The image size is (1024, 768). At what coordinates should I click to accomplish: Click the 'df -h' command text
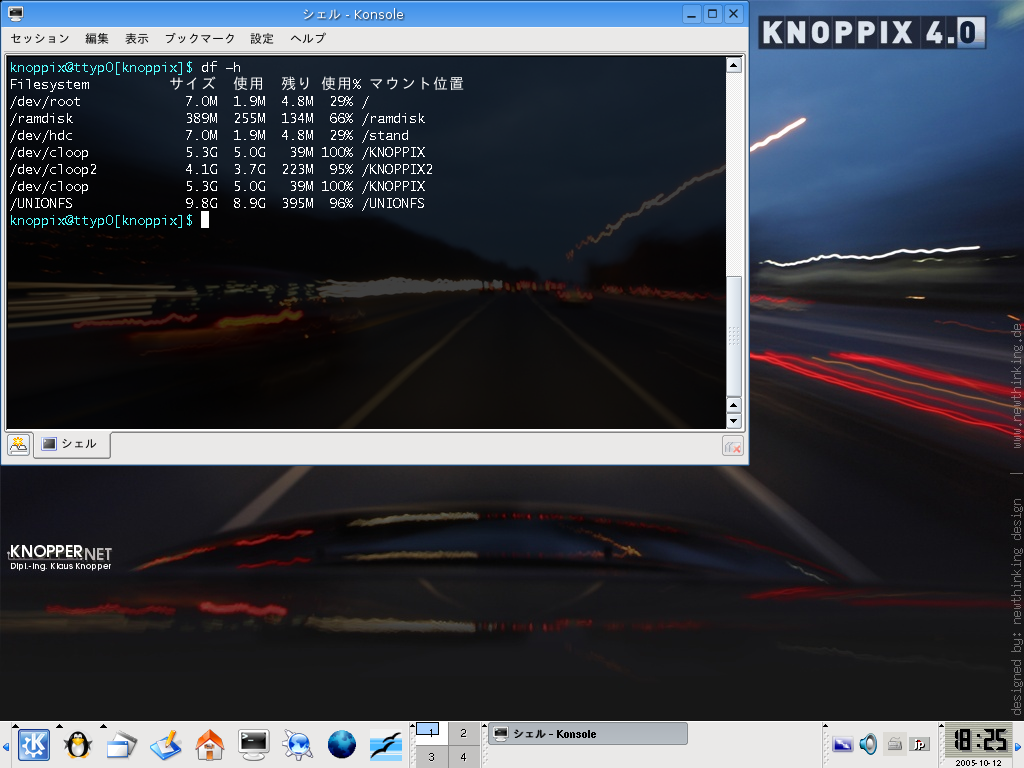221,67
